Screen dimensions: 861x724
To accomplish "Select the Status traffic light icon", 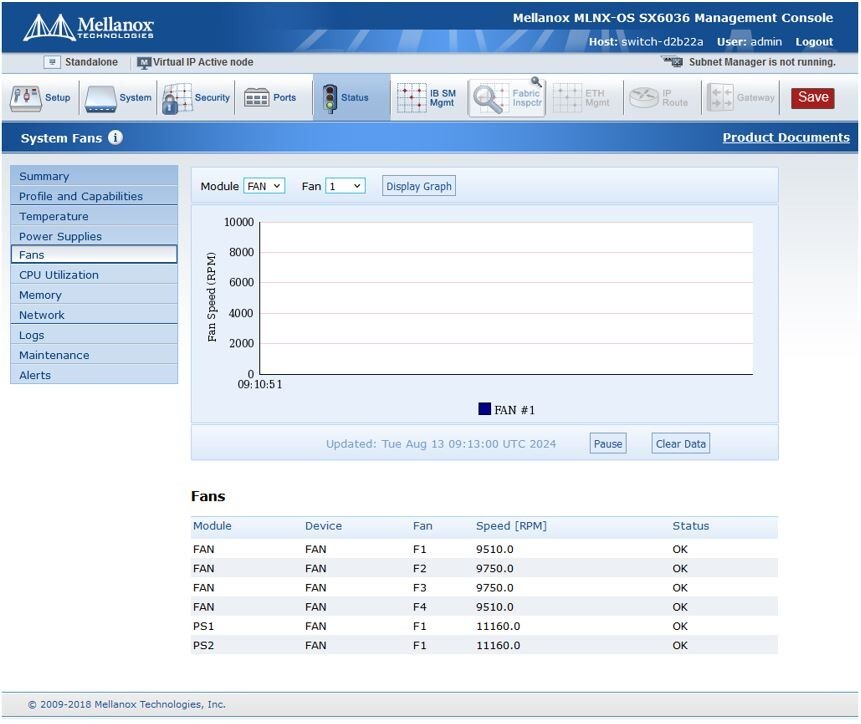I will [x=329, y=99].
